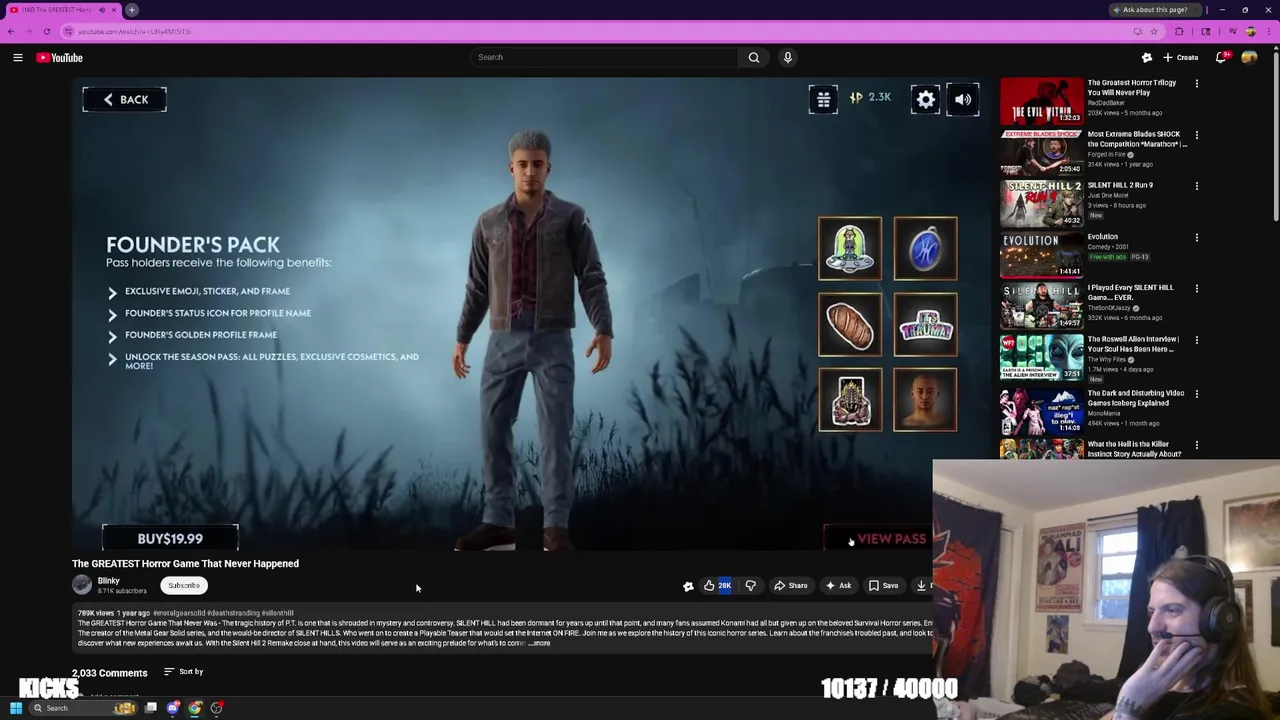Open the SILENT HILL 2 Run 9 thumbnail

point(1041,203)
